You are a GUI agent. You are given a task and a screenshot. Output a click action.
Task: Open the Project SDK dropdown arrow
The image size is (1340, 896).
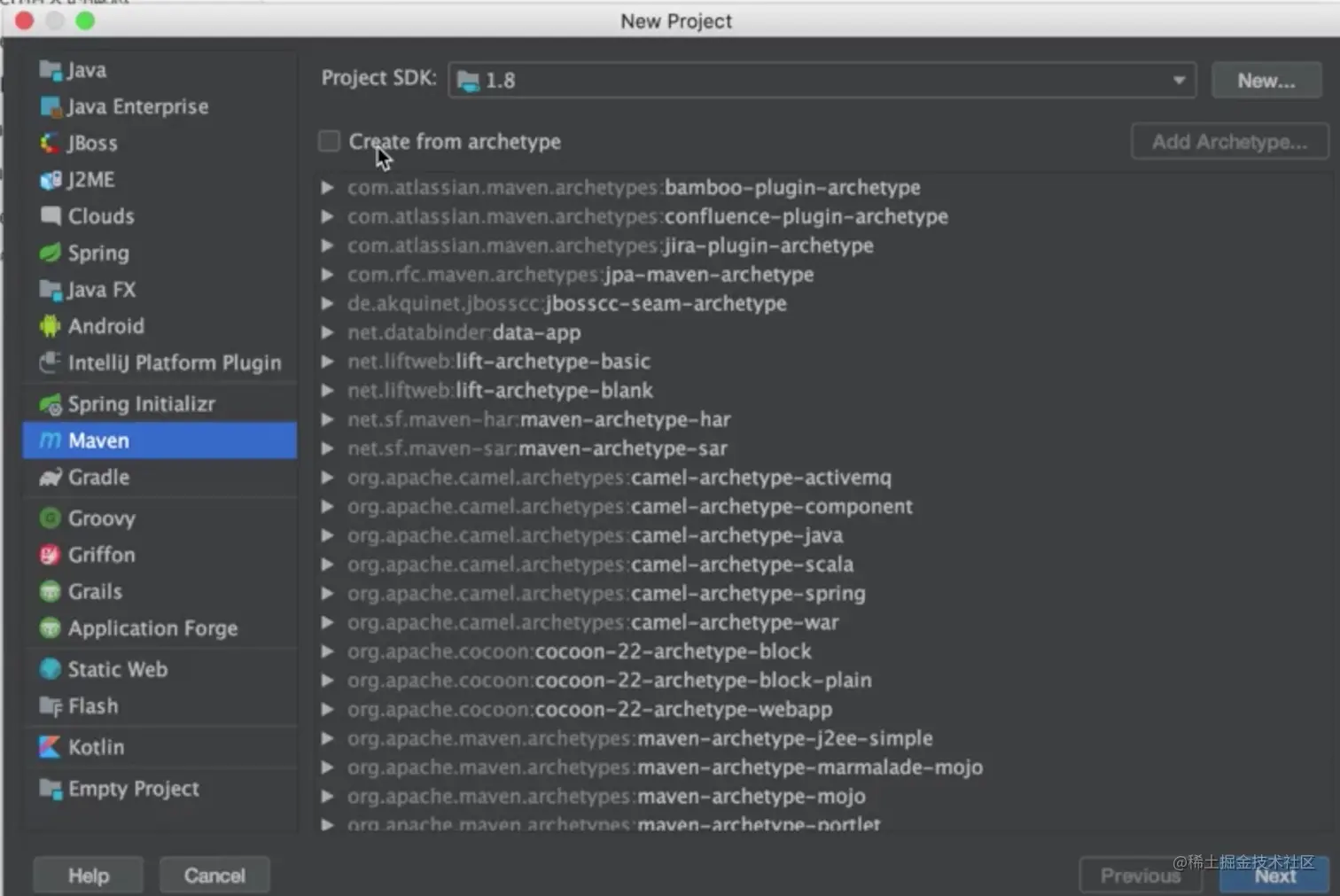pos(1179,81)
